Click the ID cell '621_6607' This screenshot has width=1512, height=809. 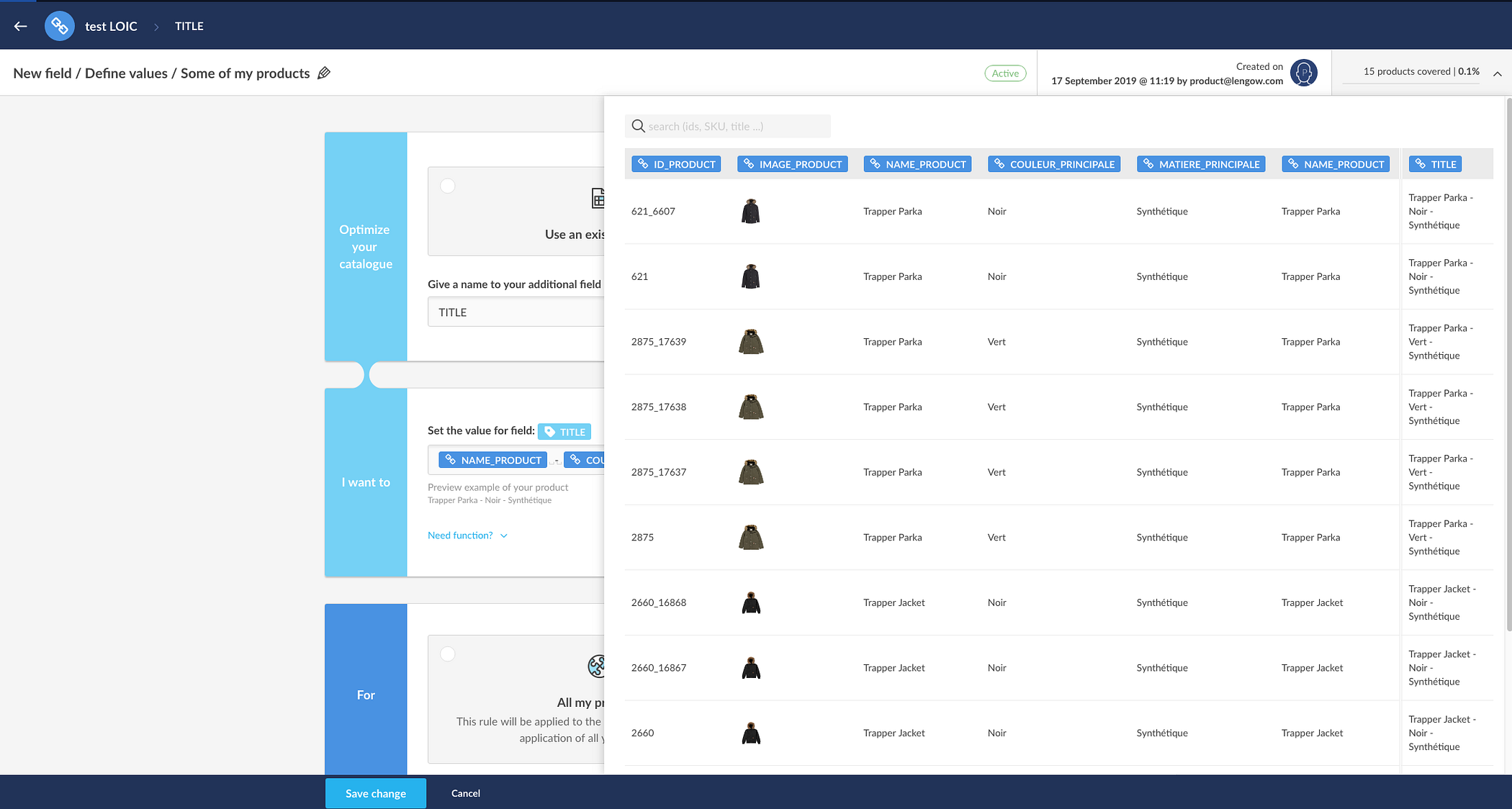tap(653, 212)
